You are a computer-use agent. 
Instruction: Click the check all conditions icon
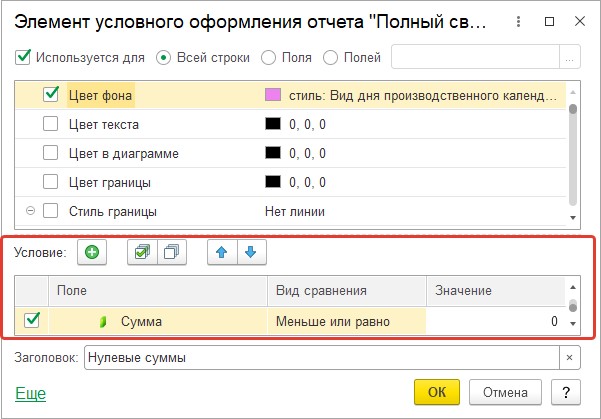tap(142, 252)
